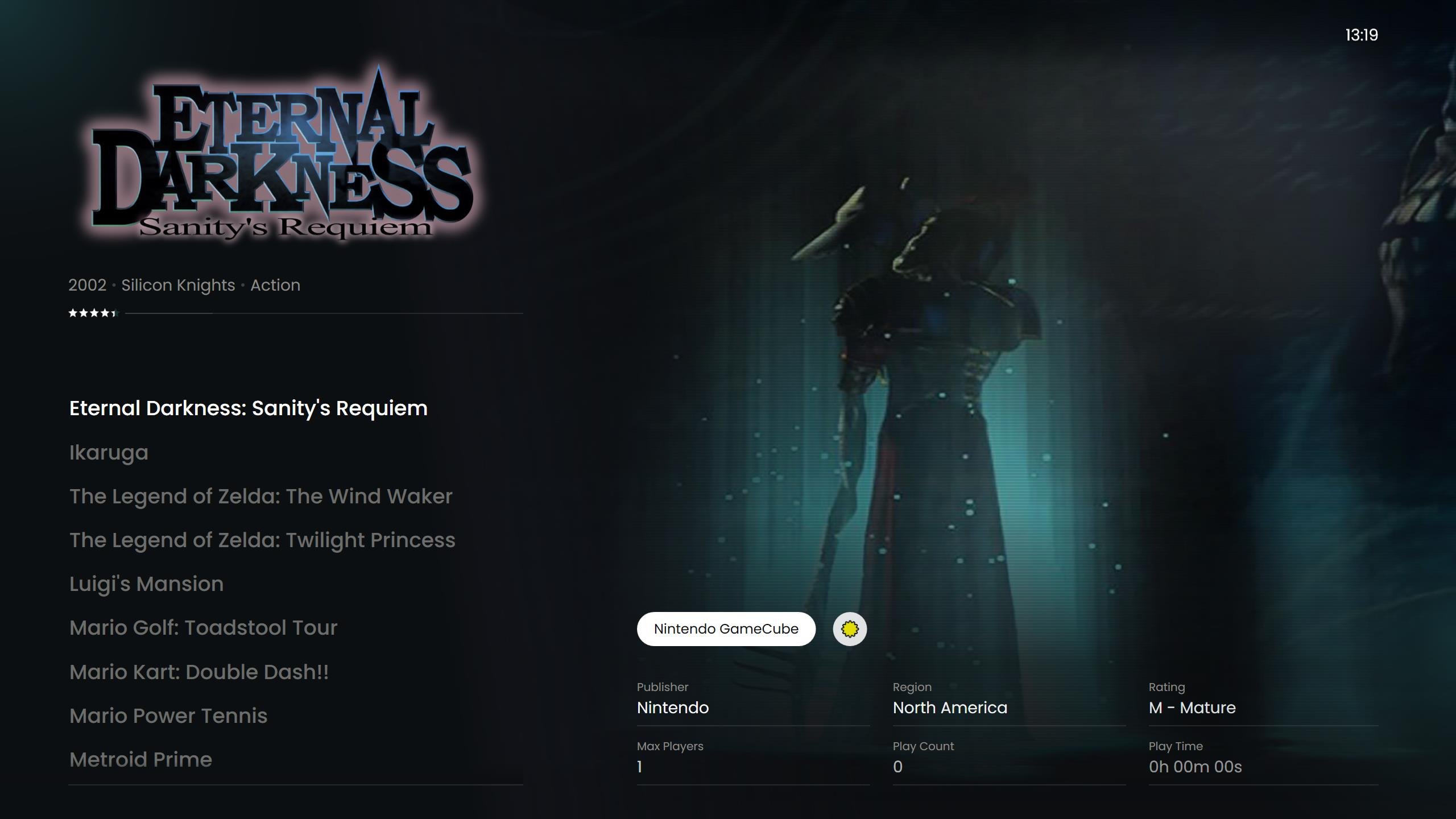Select Ikaruga in the game list
The image size is (1456, 819).
tap(109, 453)
